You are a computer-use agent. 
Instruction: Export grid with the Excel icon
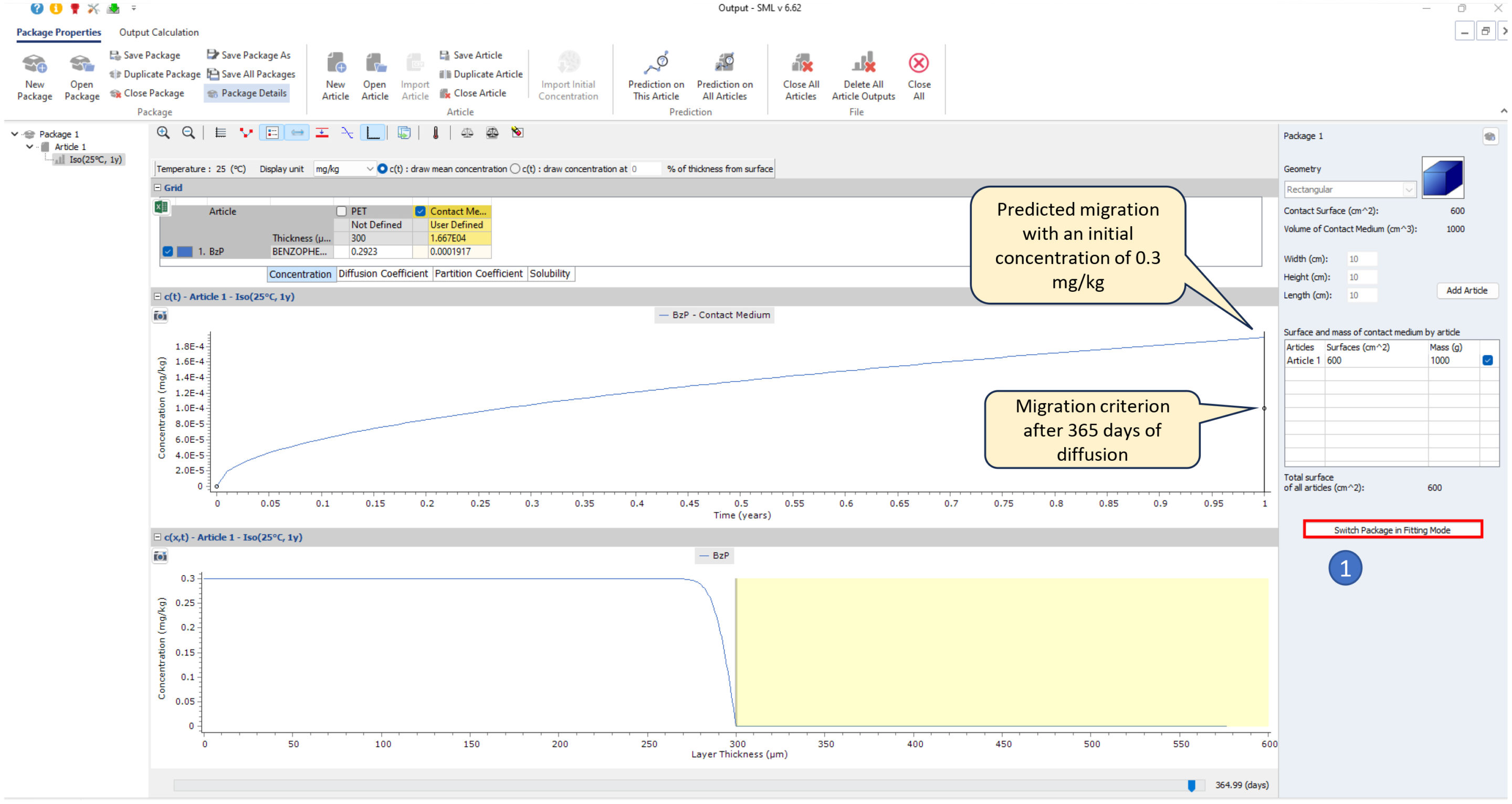pyautogui.click(x=161, y=207)
